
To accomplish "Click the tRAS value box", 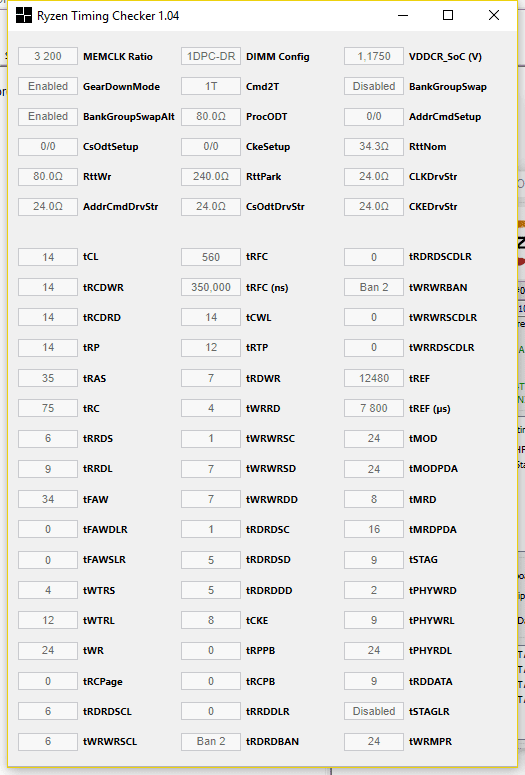I will [48, 378].
